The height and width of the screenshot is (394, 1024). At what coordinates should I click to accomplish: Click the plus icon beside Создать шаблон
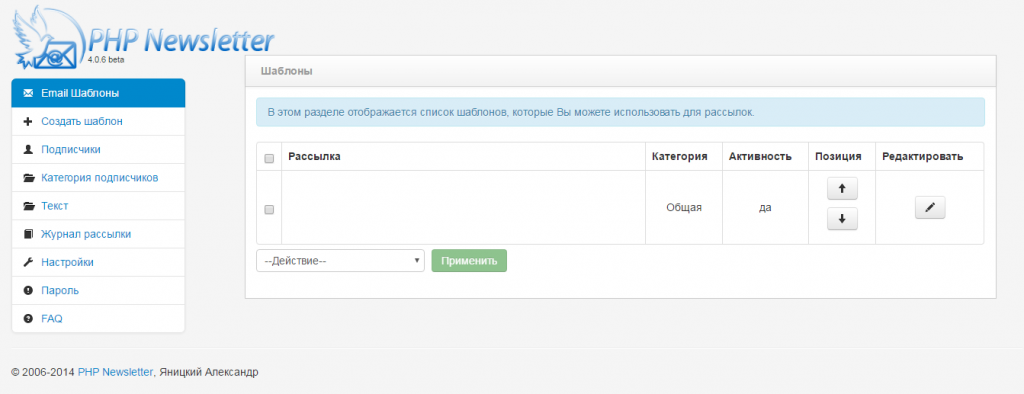pyautogui.click(x=28, y=122)
